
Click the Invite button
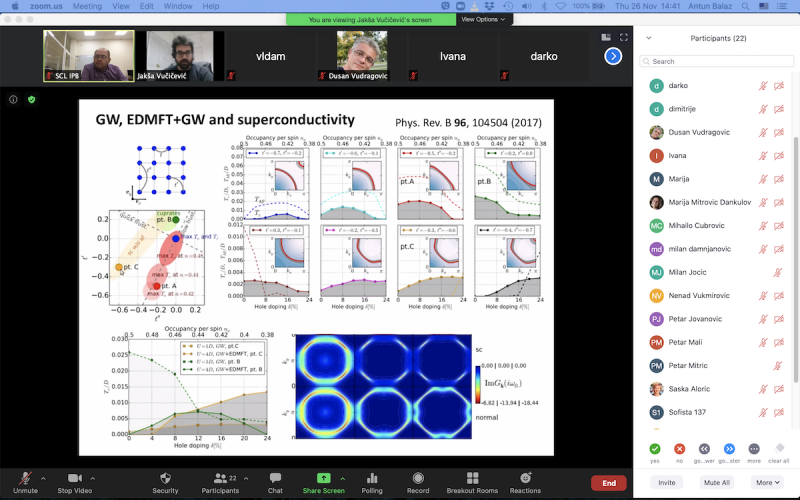pos(666,482)
